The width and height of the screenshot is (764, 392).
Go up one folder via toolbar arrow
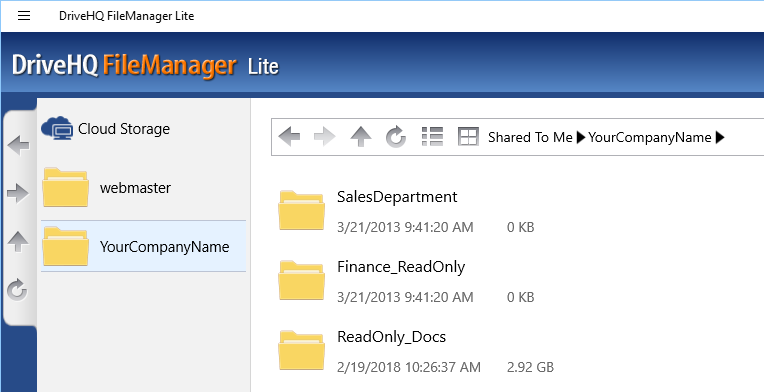[361, 137]
